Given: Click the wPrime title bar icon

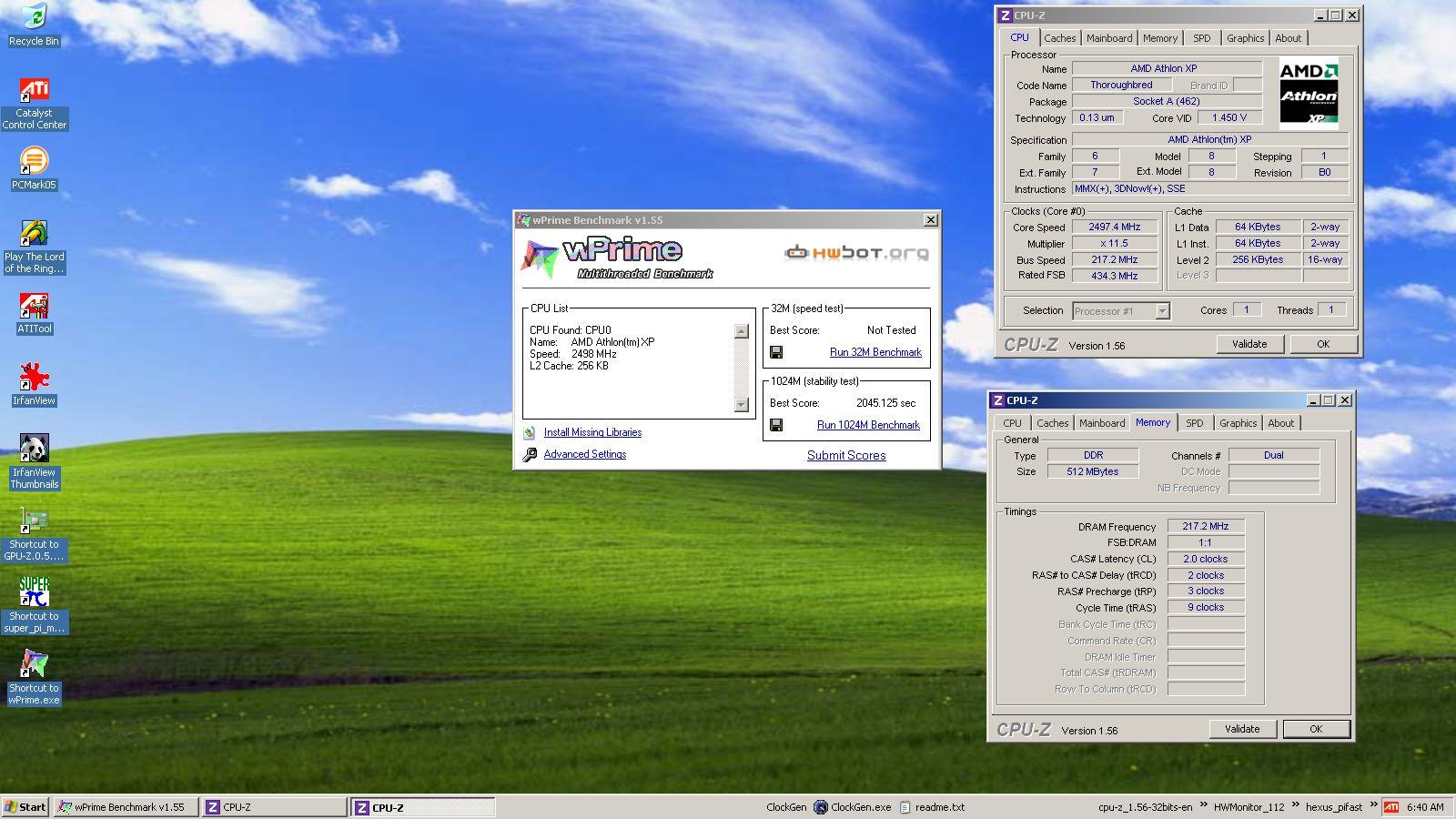Looking at the screenshot, I should click(524, 220).
